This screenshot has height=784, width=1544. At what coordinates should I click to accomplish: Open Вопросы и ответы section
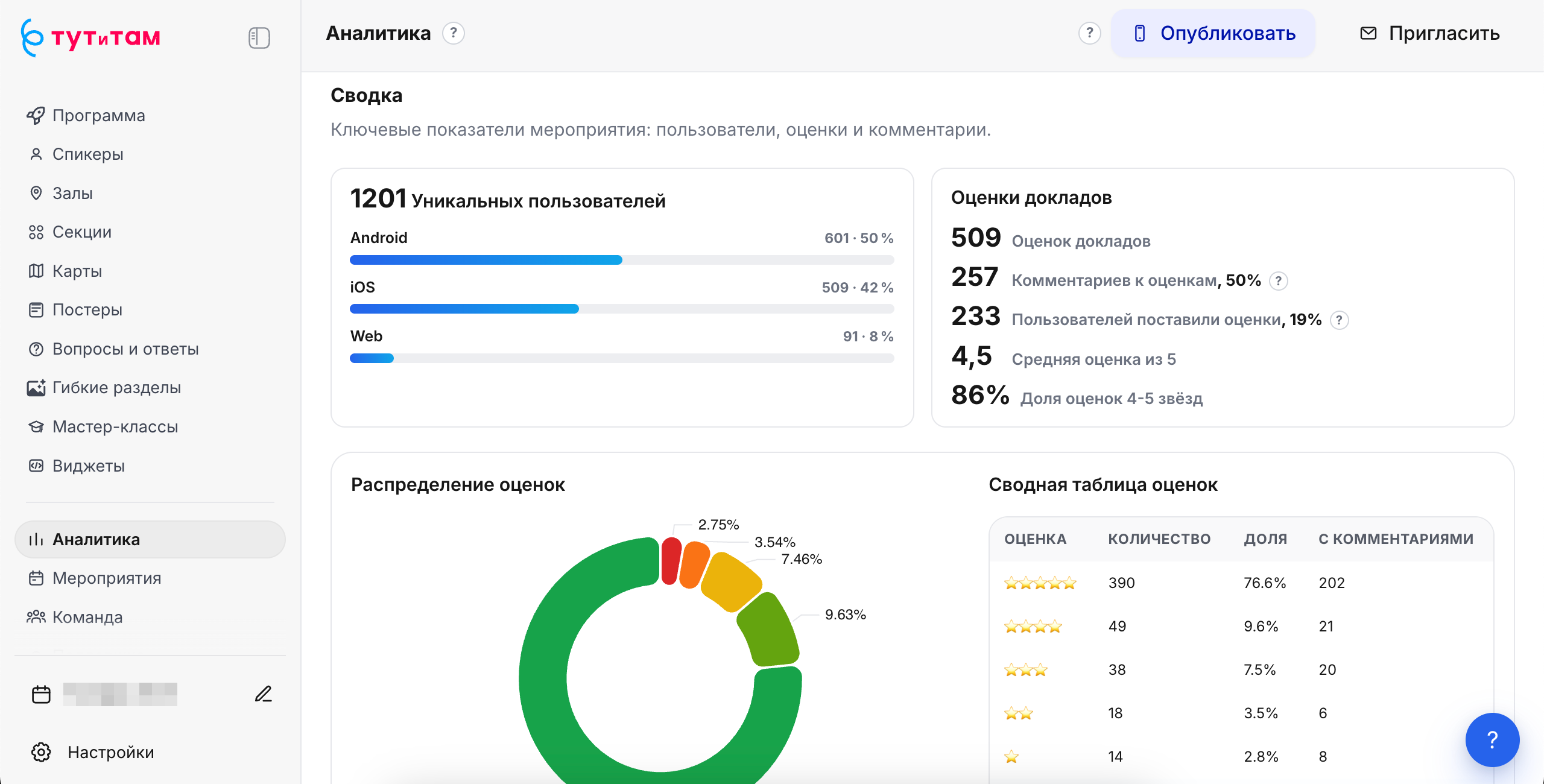[150, 349]
